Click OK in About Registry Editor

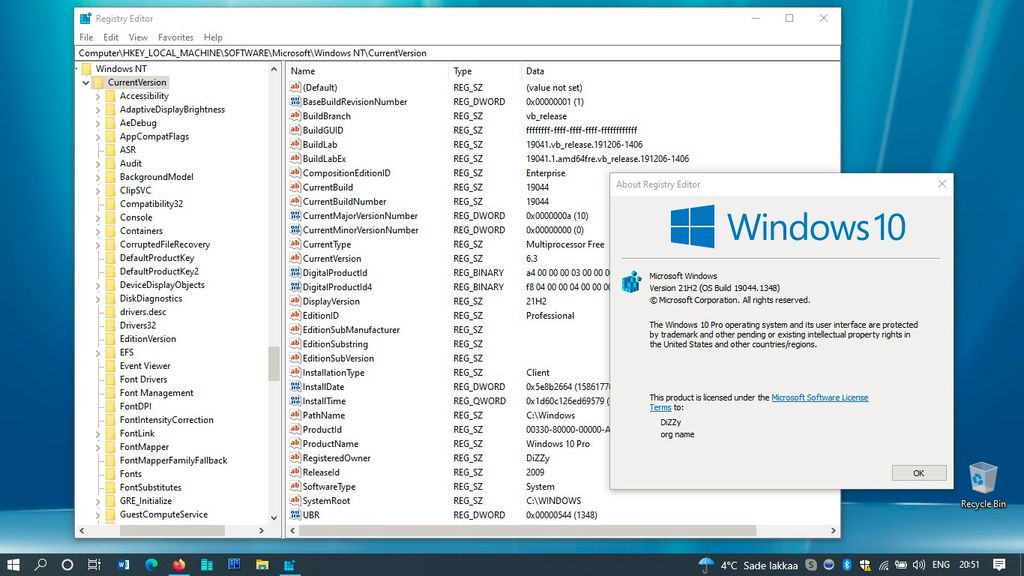click(x=918, y=473)
